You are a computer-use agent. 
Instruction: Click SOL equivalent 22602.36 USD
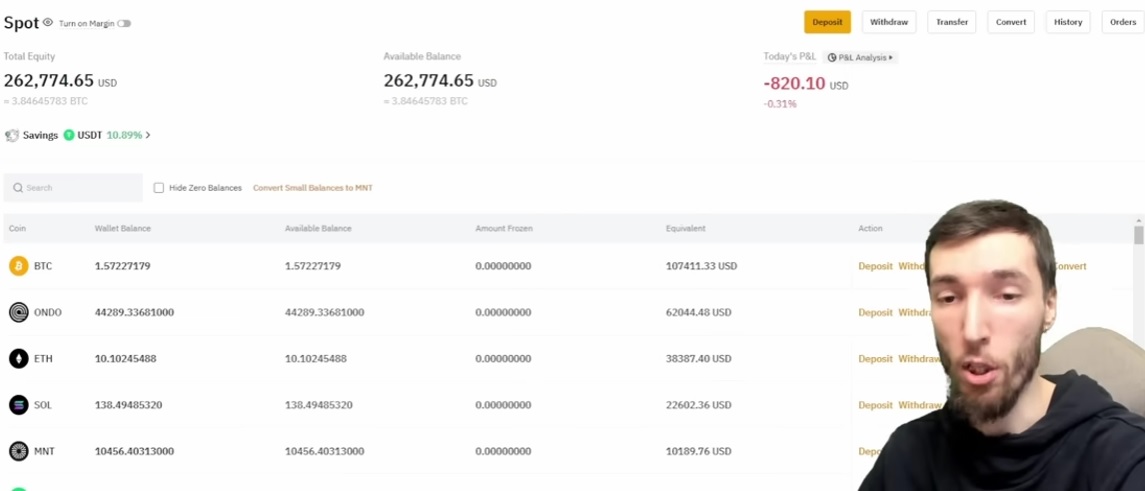coord(698,405)
